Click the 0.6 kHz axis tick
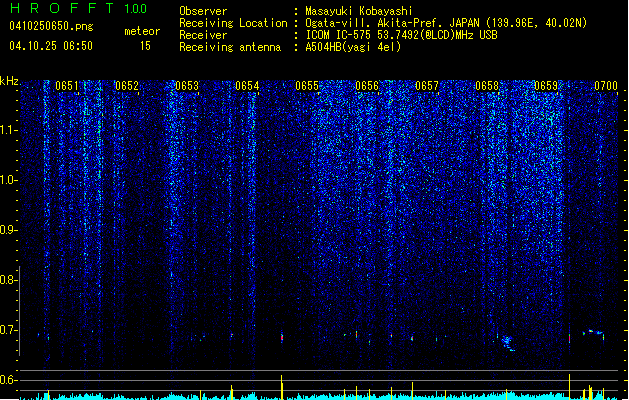The height and width of the screenshot is (400, 629). 8,380
